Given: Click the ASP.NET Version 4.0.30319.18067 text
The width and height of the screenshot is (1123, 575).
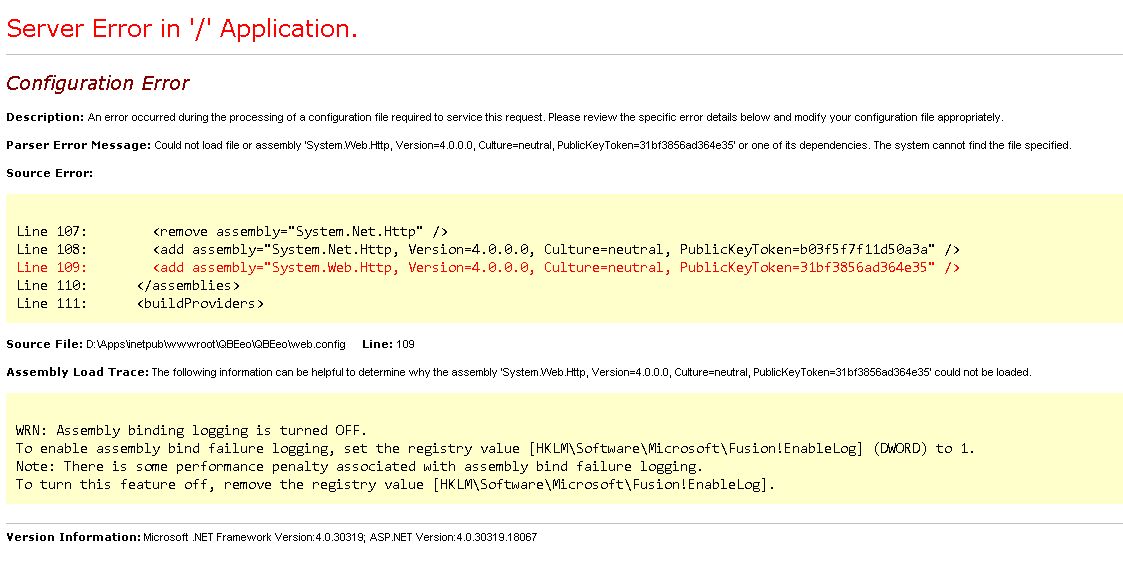Looking at the screenshot, I should pyautogui.click(x=453, y=537).
